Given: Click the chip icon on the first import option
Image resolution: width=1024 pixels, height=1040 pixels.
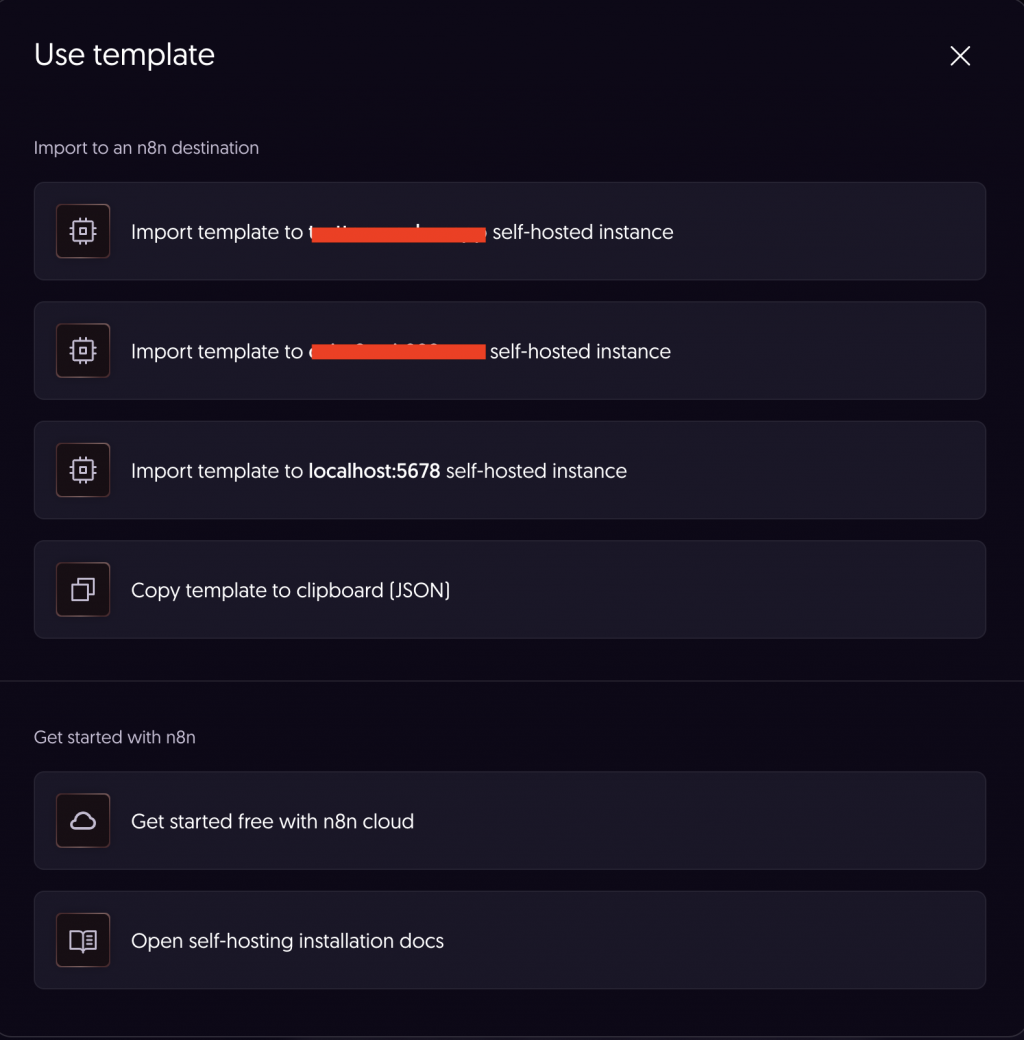Looking at the screenshot, I should tap(83, 231).
